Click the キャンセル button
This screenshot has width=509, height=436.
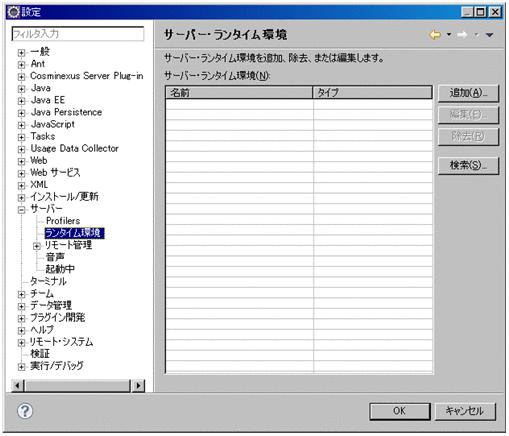tap(465, 411)
